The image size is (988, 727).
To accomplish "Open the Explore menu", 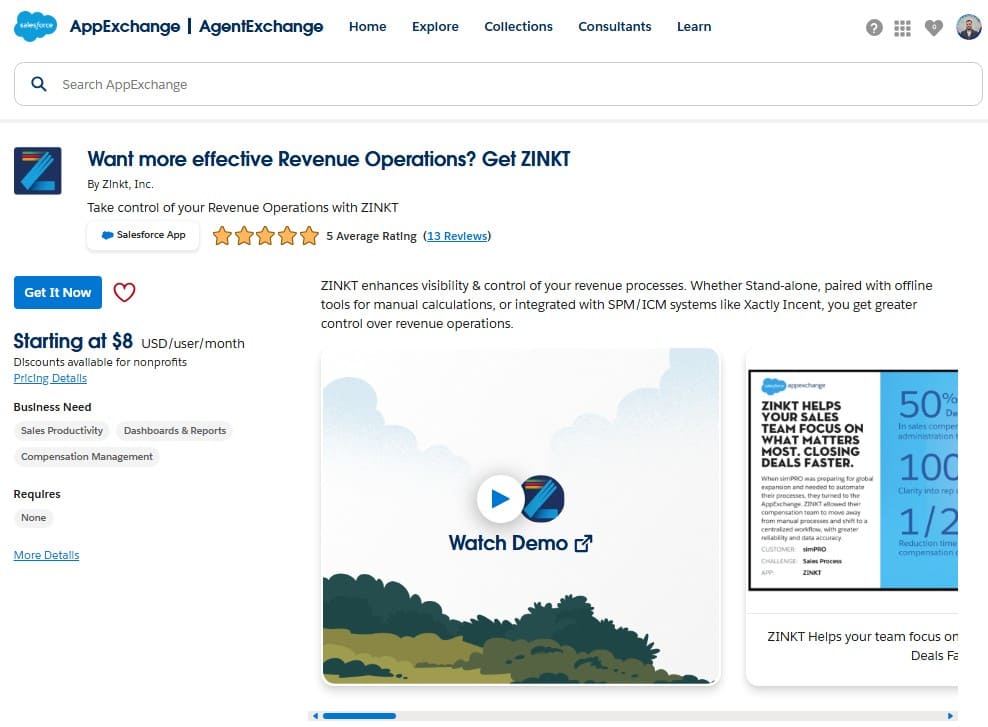I will pos(435,26).
